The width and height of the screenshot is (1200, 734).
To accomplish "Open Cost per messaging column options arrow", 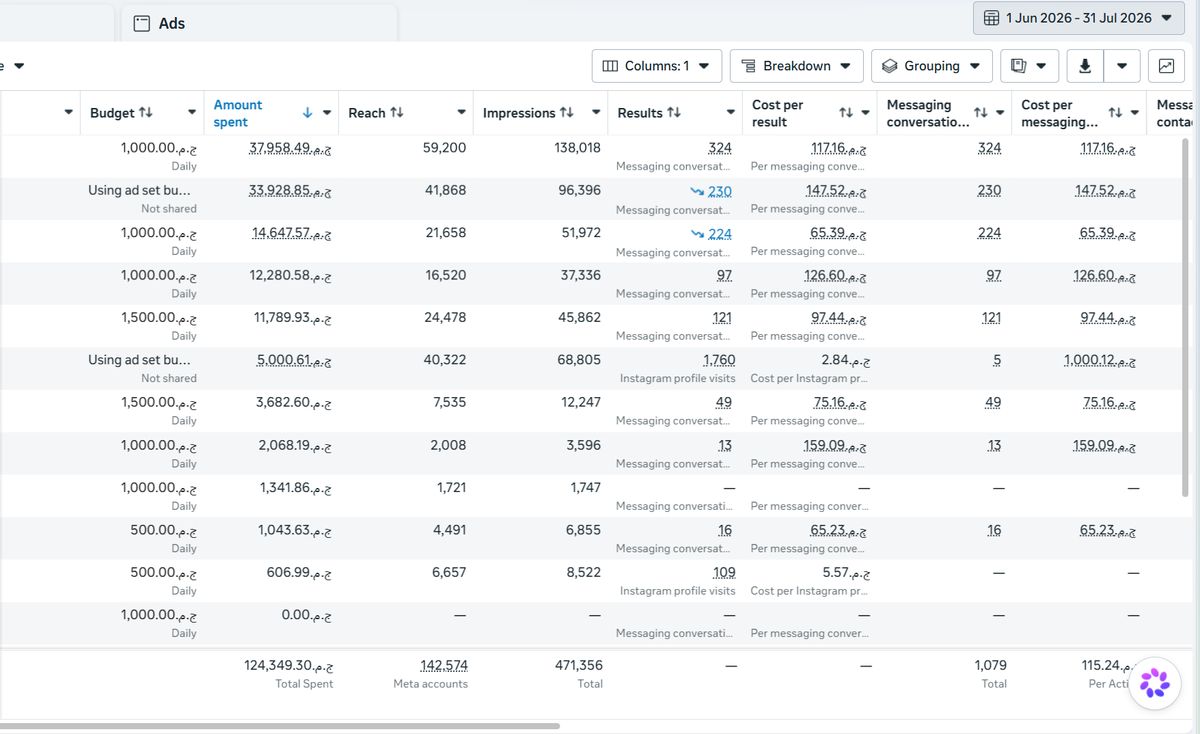I will (x=1135, y=113).
